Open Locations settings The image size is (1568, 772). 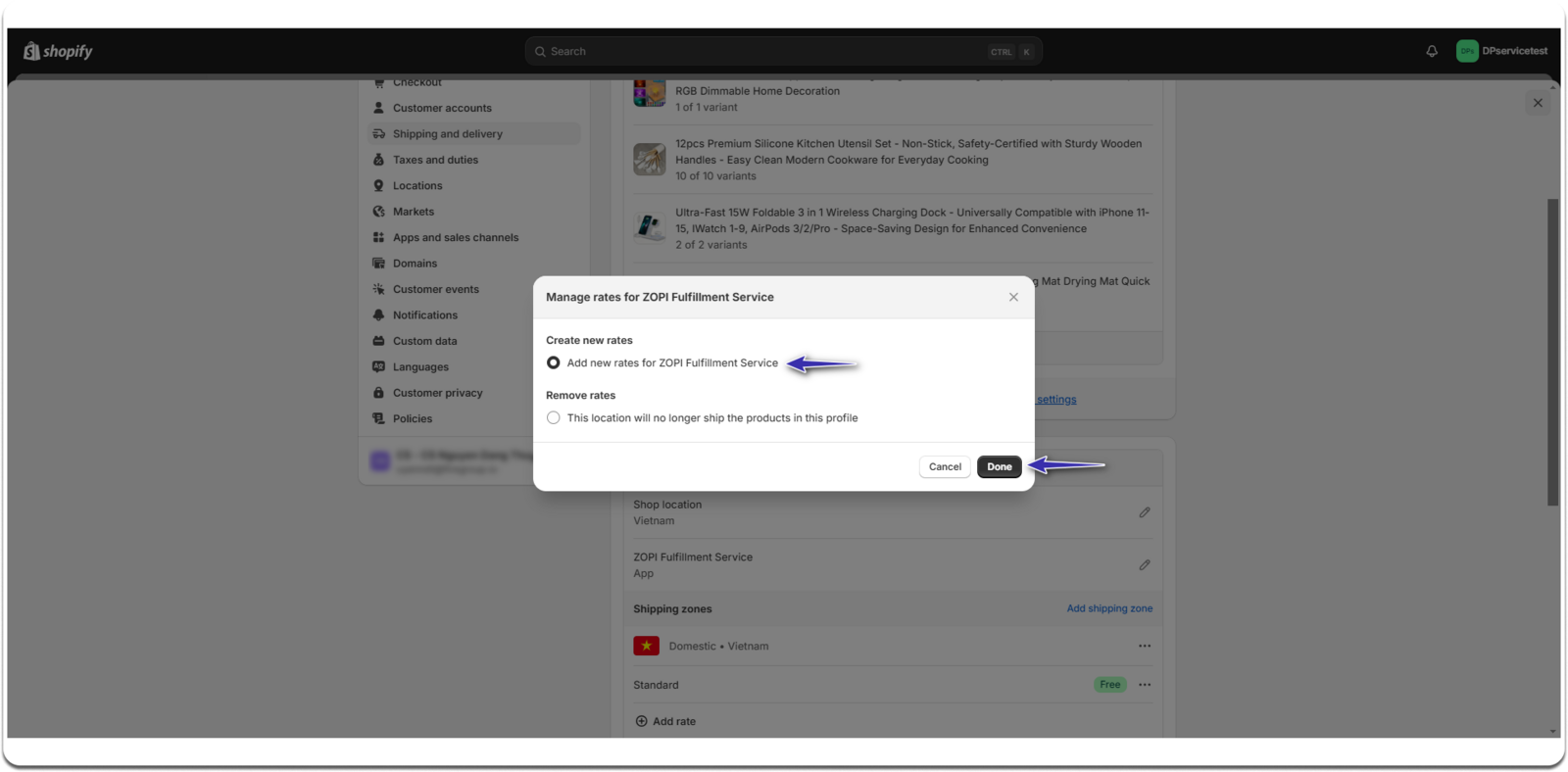pyautogui.click(x=474, y=186)
